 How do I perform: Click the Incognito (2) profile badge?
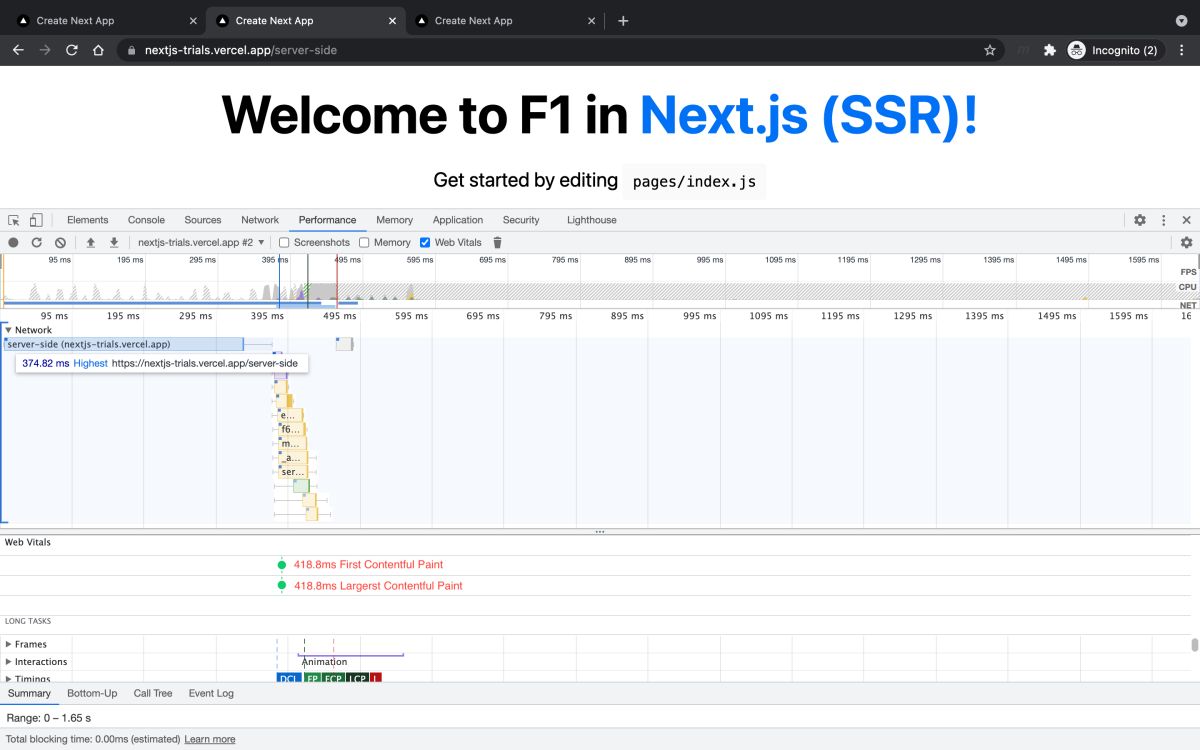click(1113, 50)
